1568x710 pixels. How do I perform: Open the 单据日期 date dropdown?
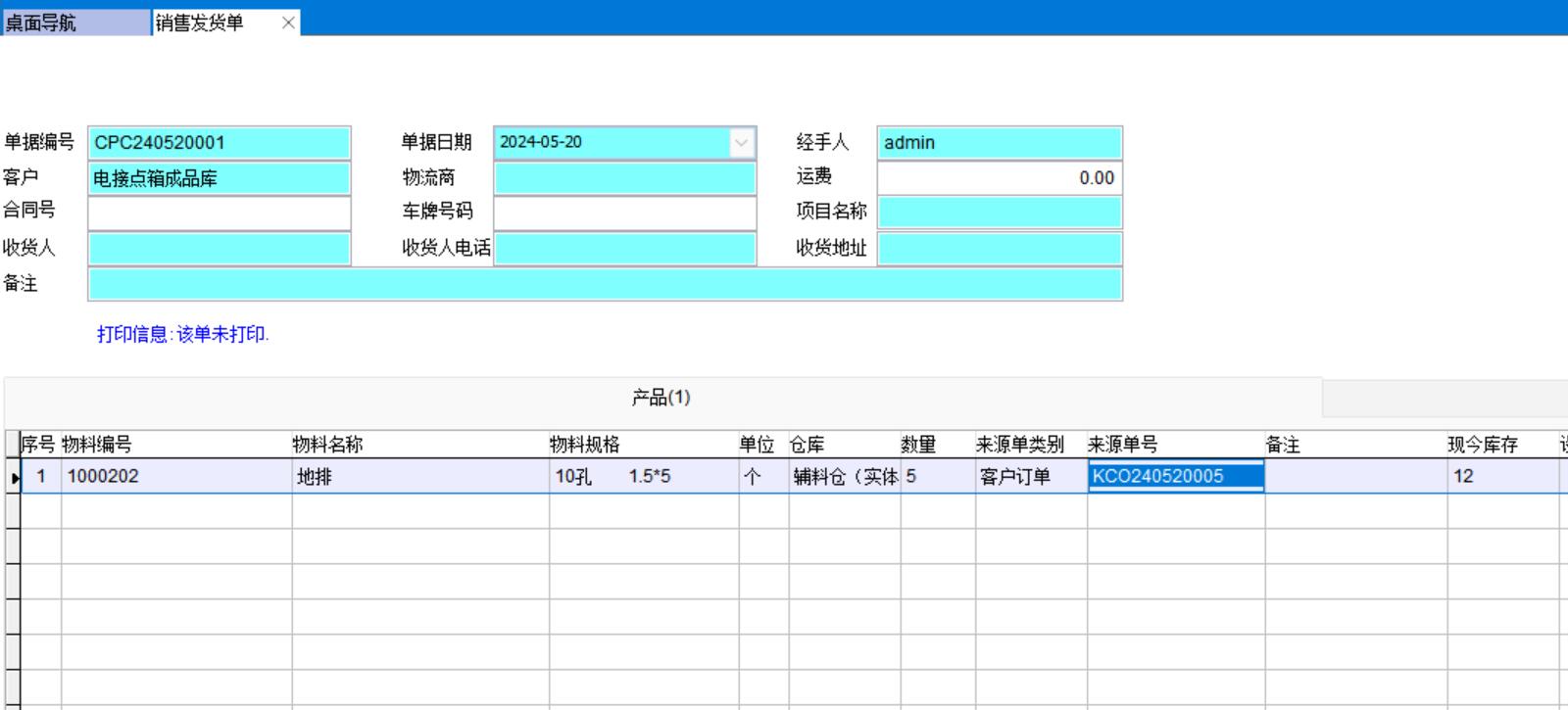tap(742, 143)
